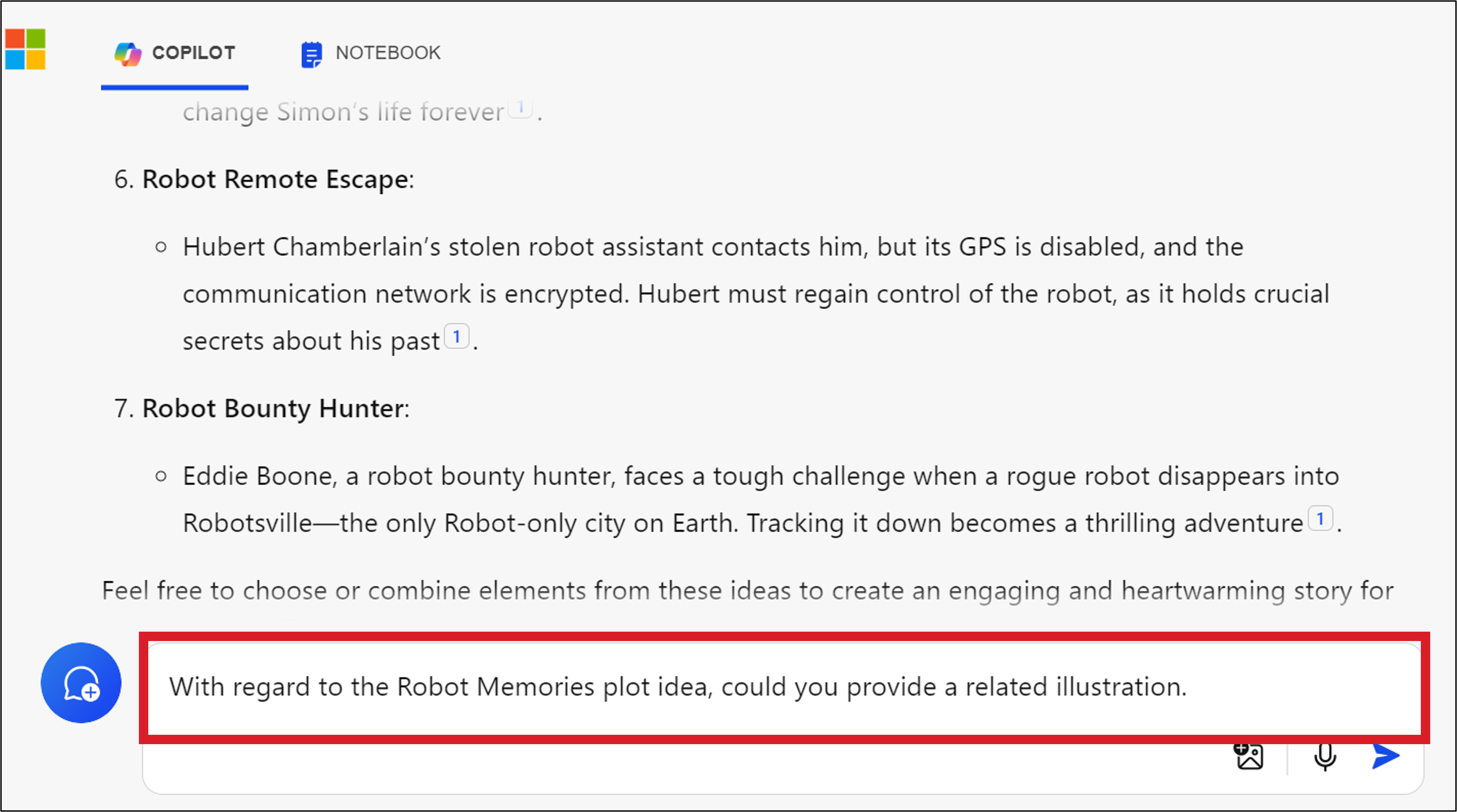Open the add image icon
1457x812 pixels.
point(1249,757)
